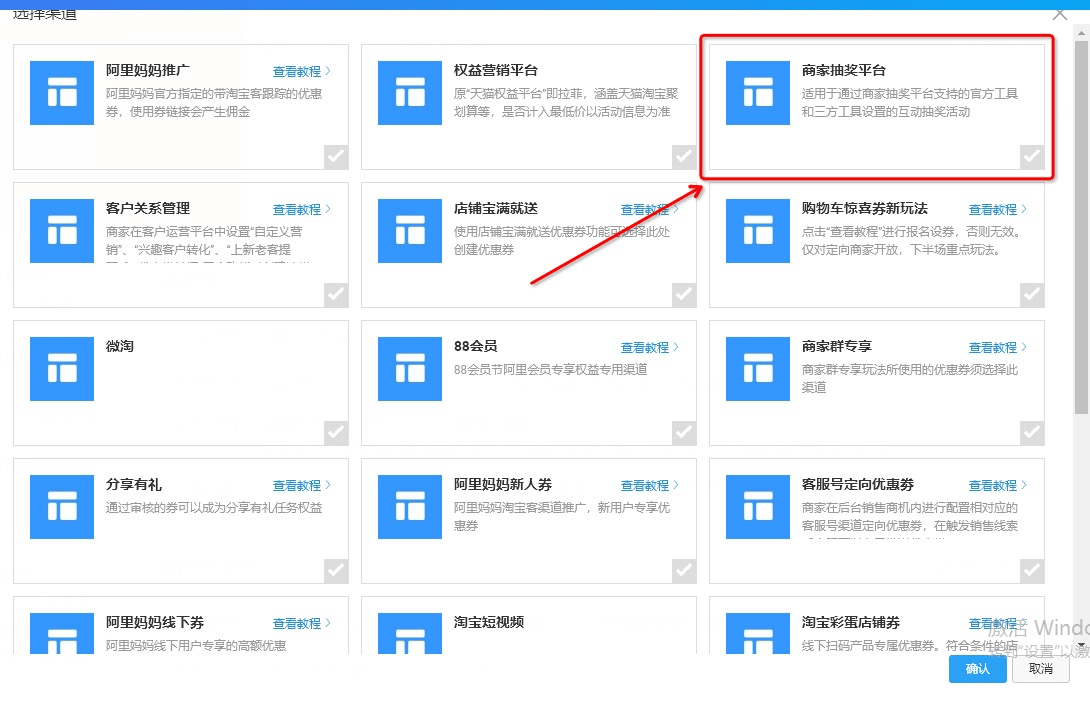This screenshot has width=1090, height=702.
Task: Click the 阿里妈妈新人券 channel icon
Action: (x=410, y=507)
